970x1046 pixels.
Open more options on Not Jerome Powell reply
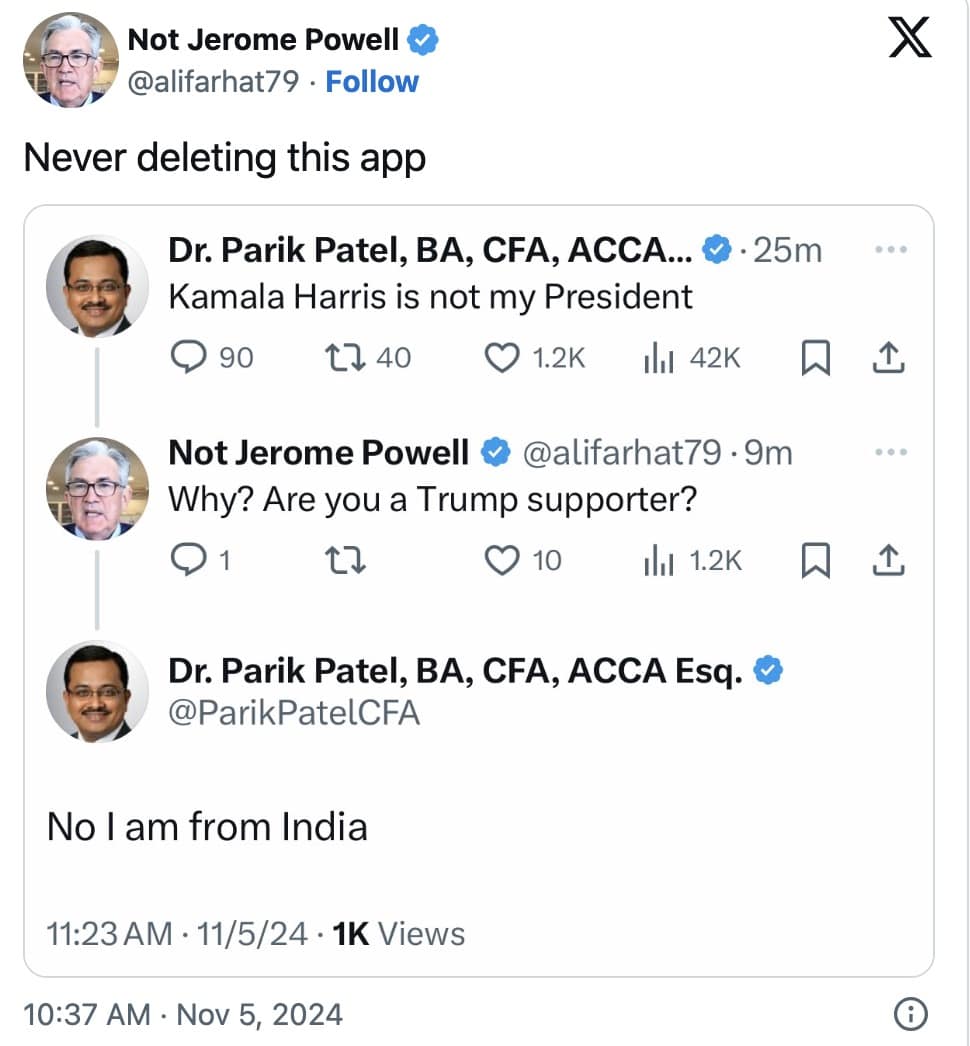pos(889,453)
